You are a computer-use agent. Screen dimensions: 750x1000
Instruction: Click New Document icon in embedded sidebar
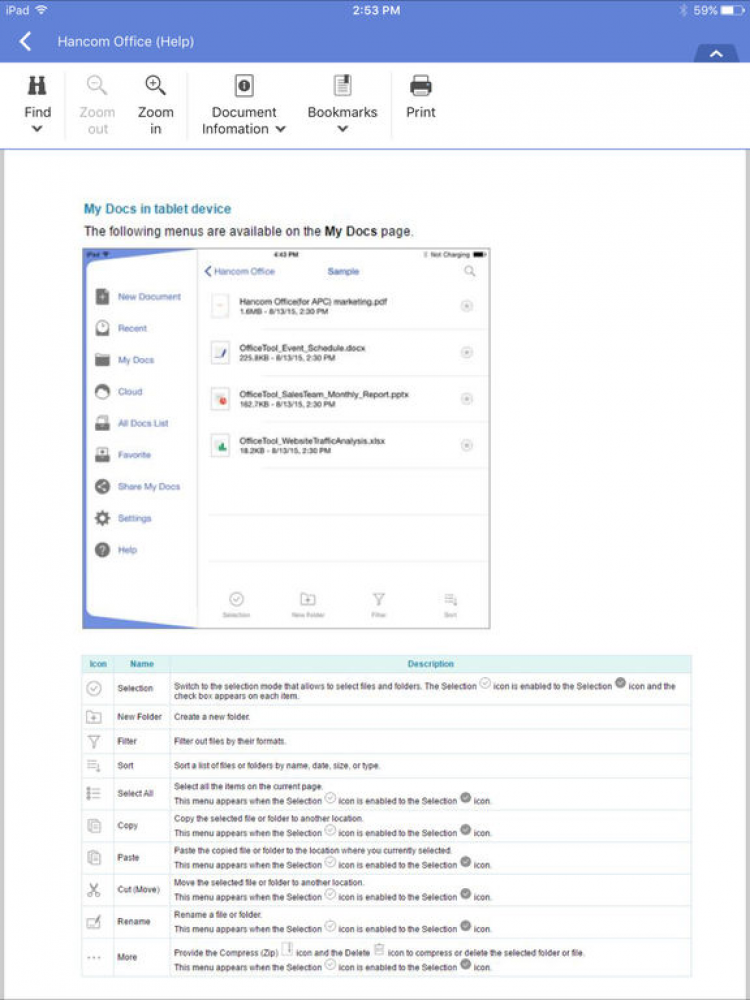(102, 297)
